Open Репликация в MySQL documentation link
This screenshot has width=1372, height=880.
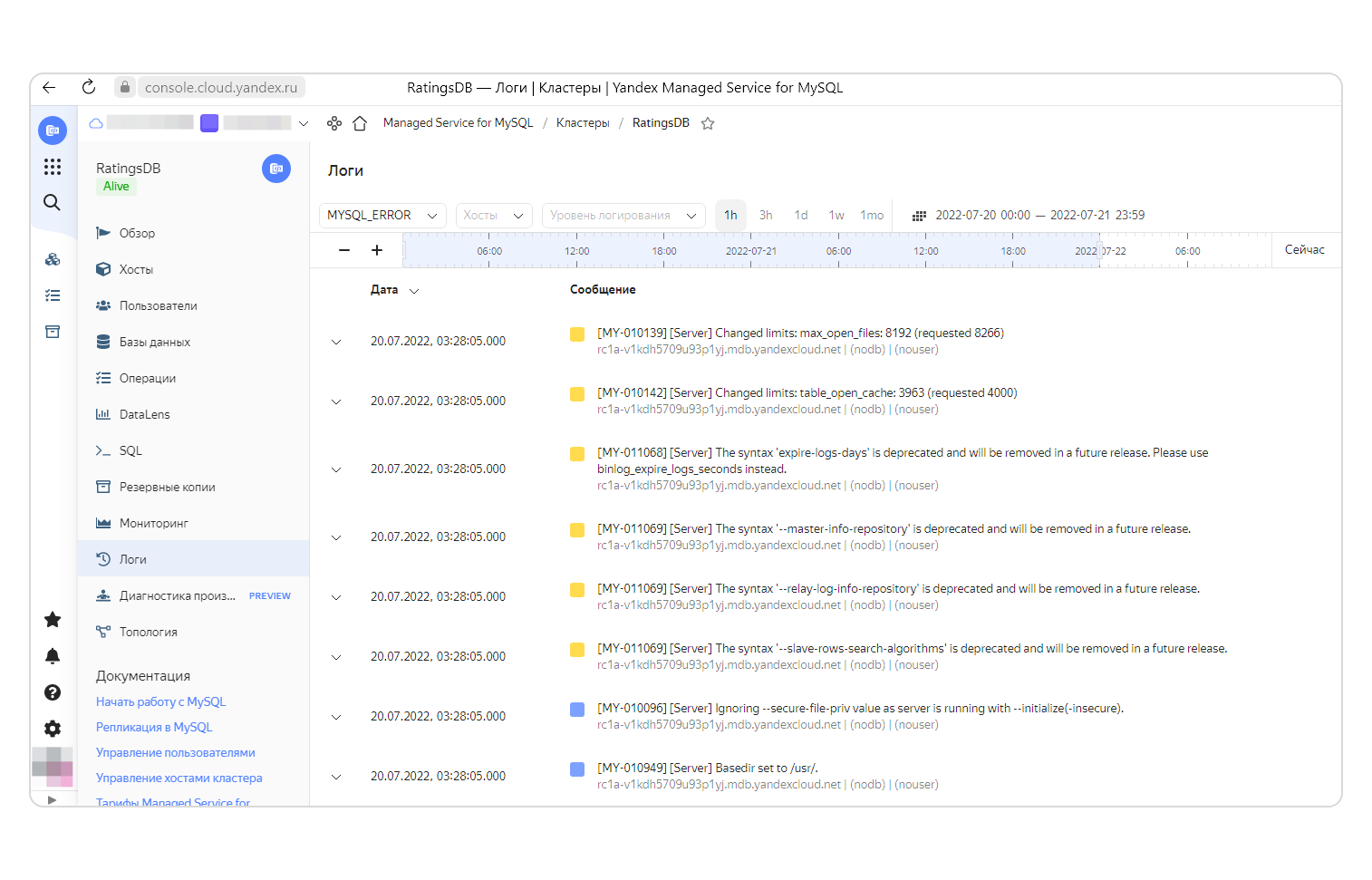click(154, 728)
